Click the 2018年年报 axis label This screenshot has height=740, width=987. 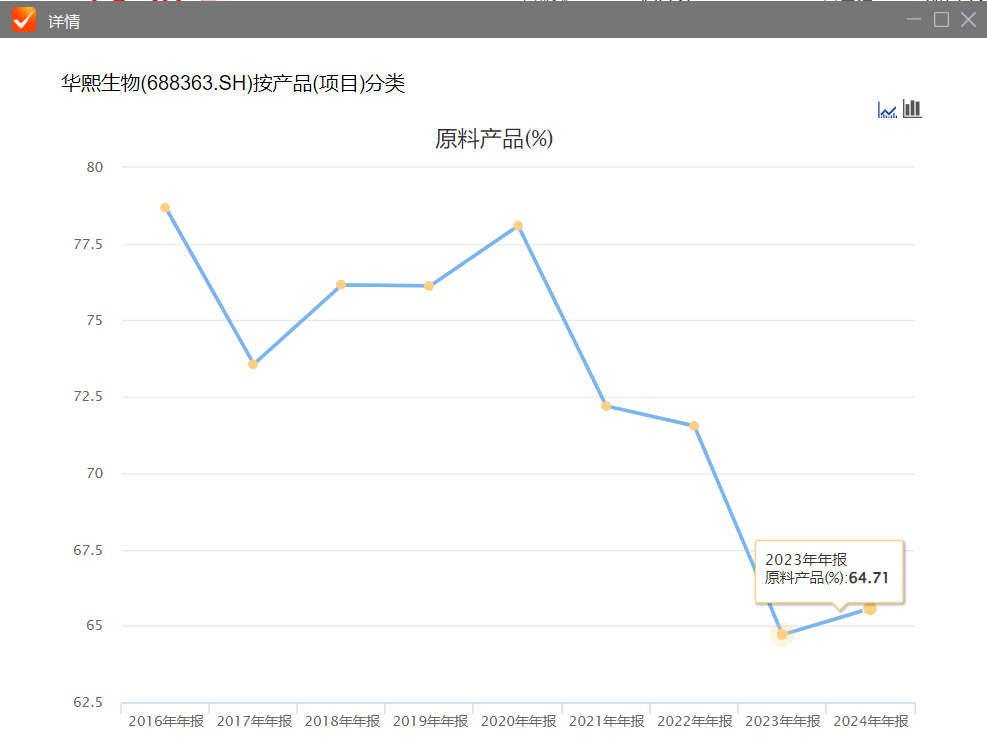[342, 721]
